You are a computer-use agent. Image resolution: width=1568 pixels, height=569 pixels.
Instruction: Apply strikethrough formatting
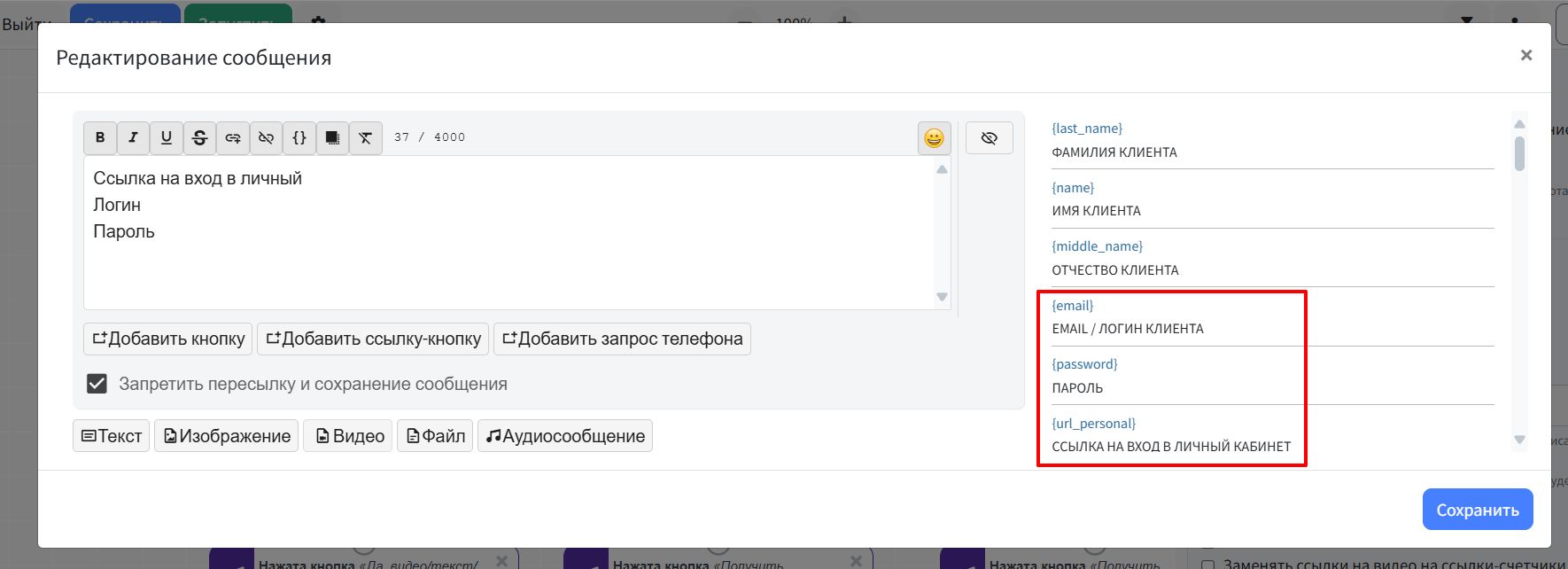[x=199, y=137]
